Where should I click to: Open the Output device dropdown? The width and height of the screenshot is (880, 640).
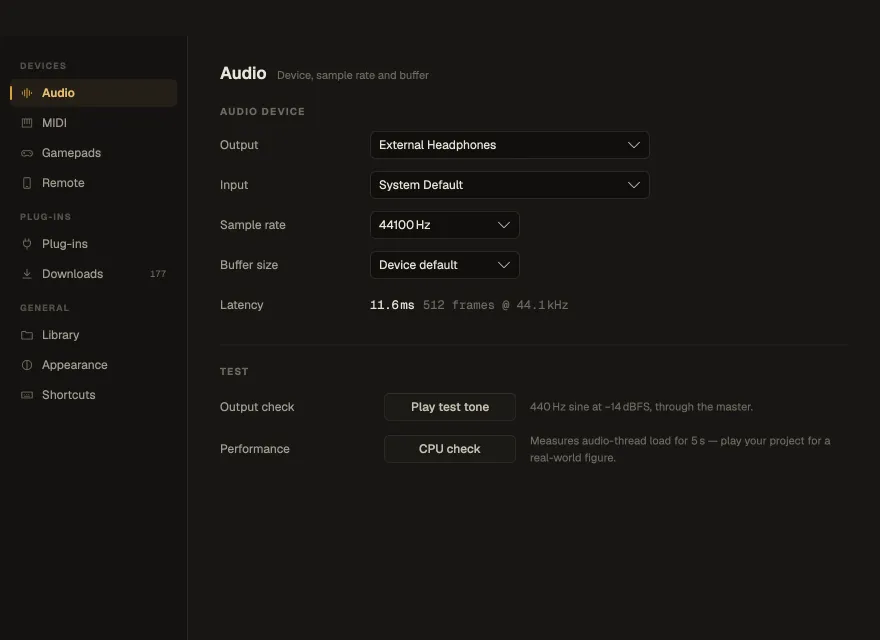(x=510, y=145)
